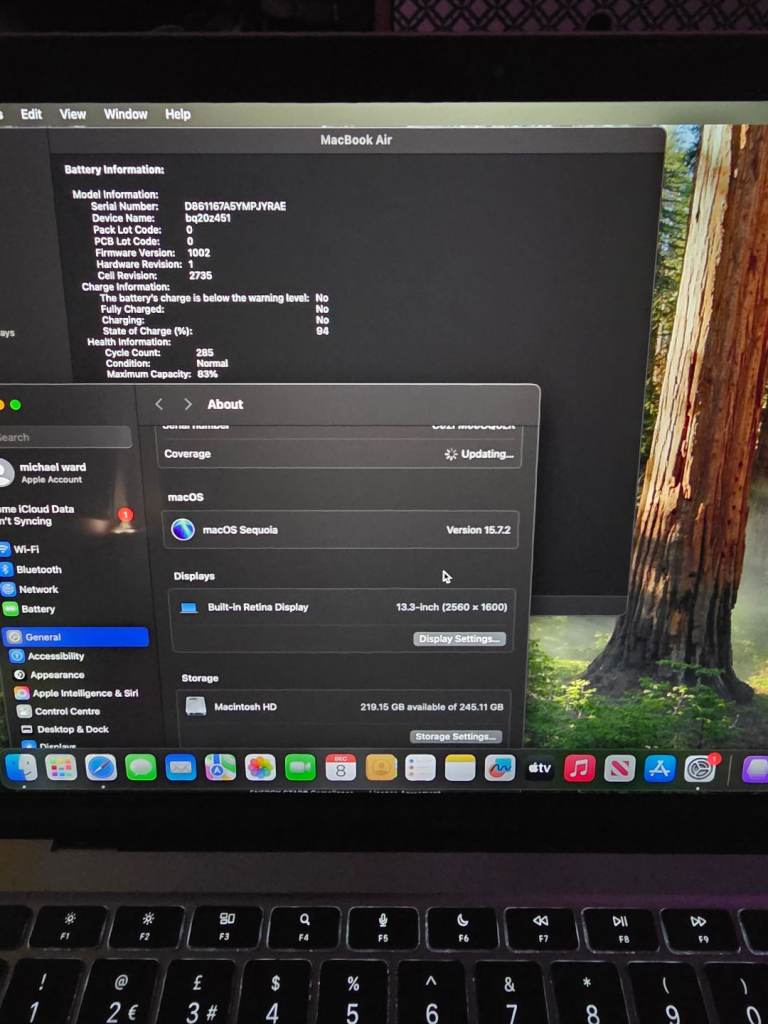Click the Battery sidebar icon

[10, 609]
